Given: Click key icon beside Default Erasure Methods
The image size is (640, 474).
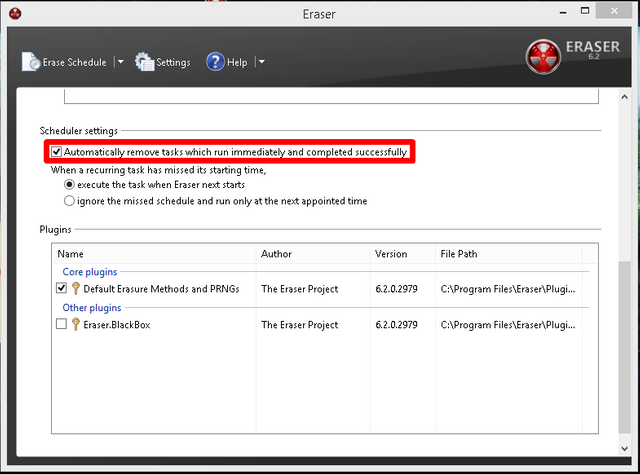Looking at the screenshot, I should point(76,289).
